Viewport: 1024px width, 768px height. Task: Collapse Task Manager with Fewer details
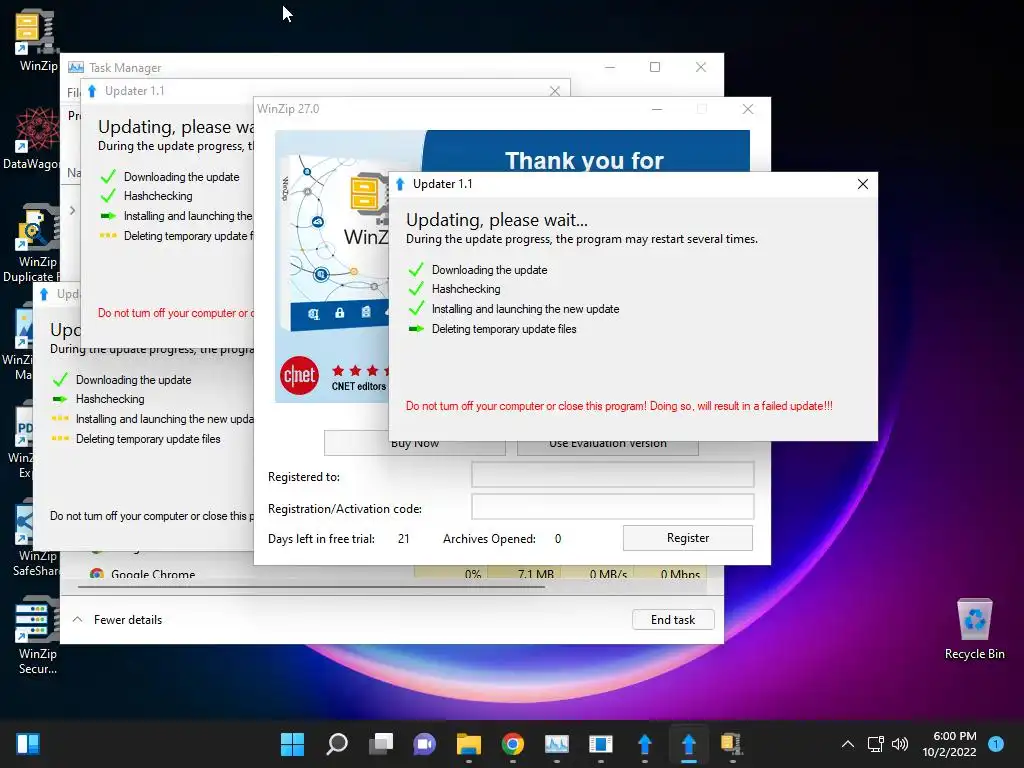(x=118, y=620)
